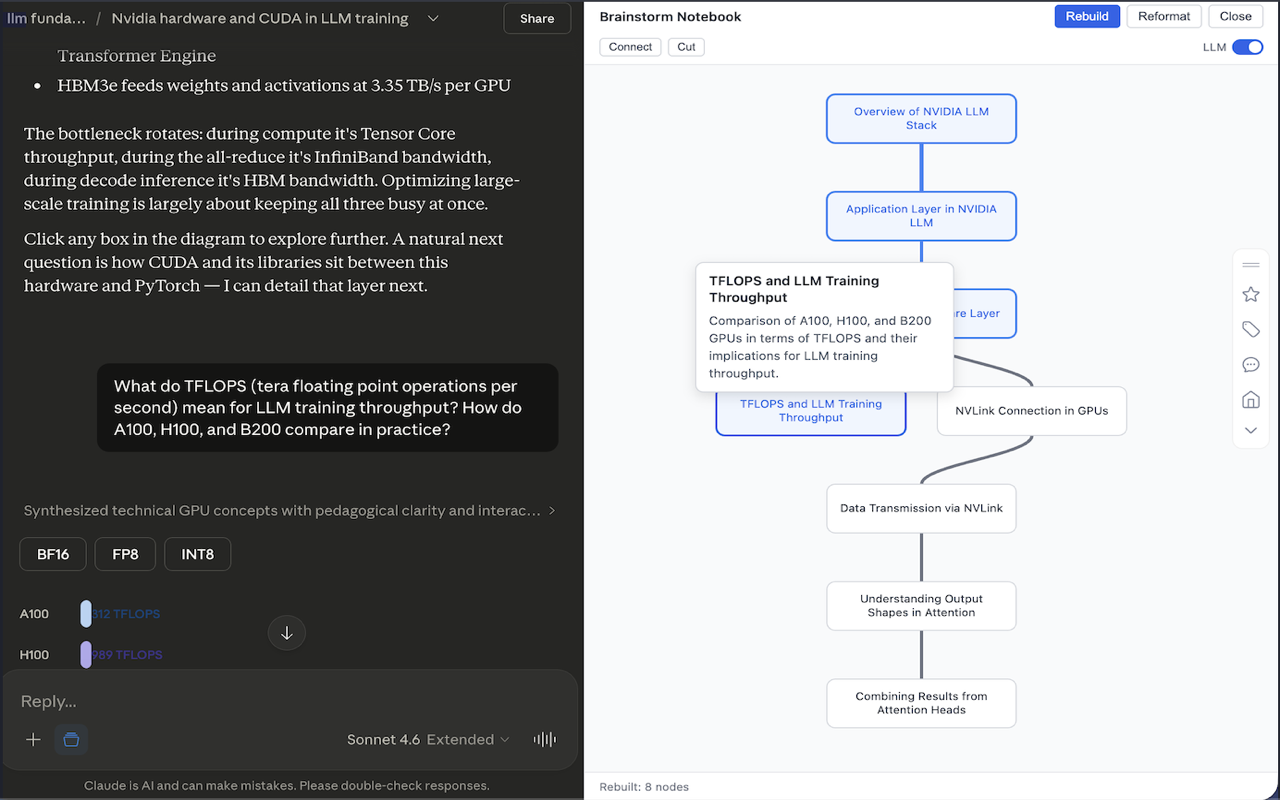
Task: Jump down with the scroll-to-bottom arrow button
Action: 287,632
